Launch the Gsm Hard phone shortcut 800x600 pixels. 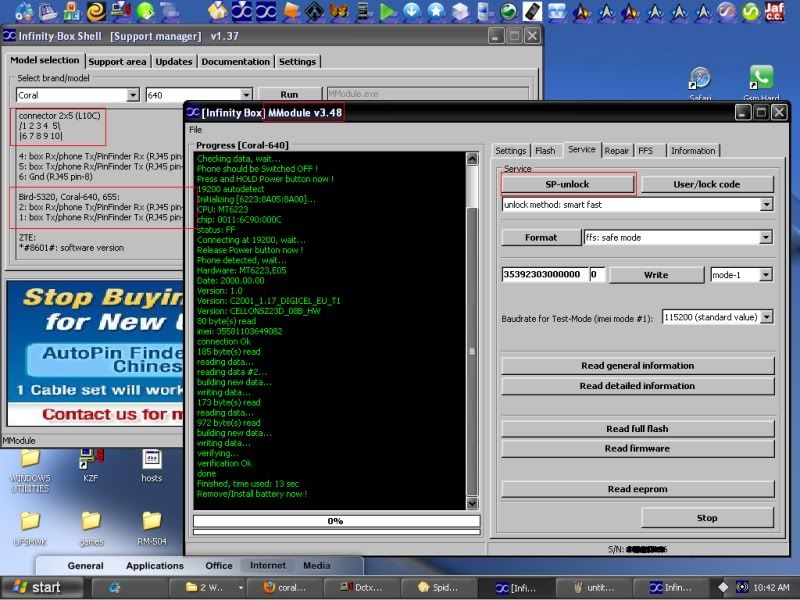point(761,83)
